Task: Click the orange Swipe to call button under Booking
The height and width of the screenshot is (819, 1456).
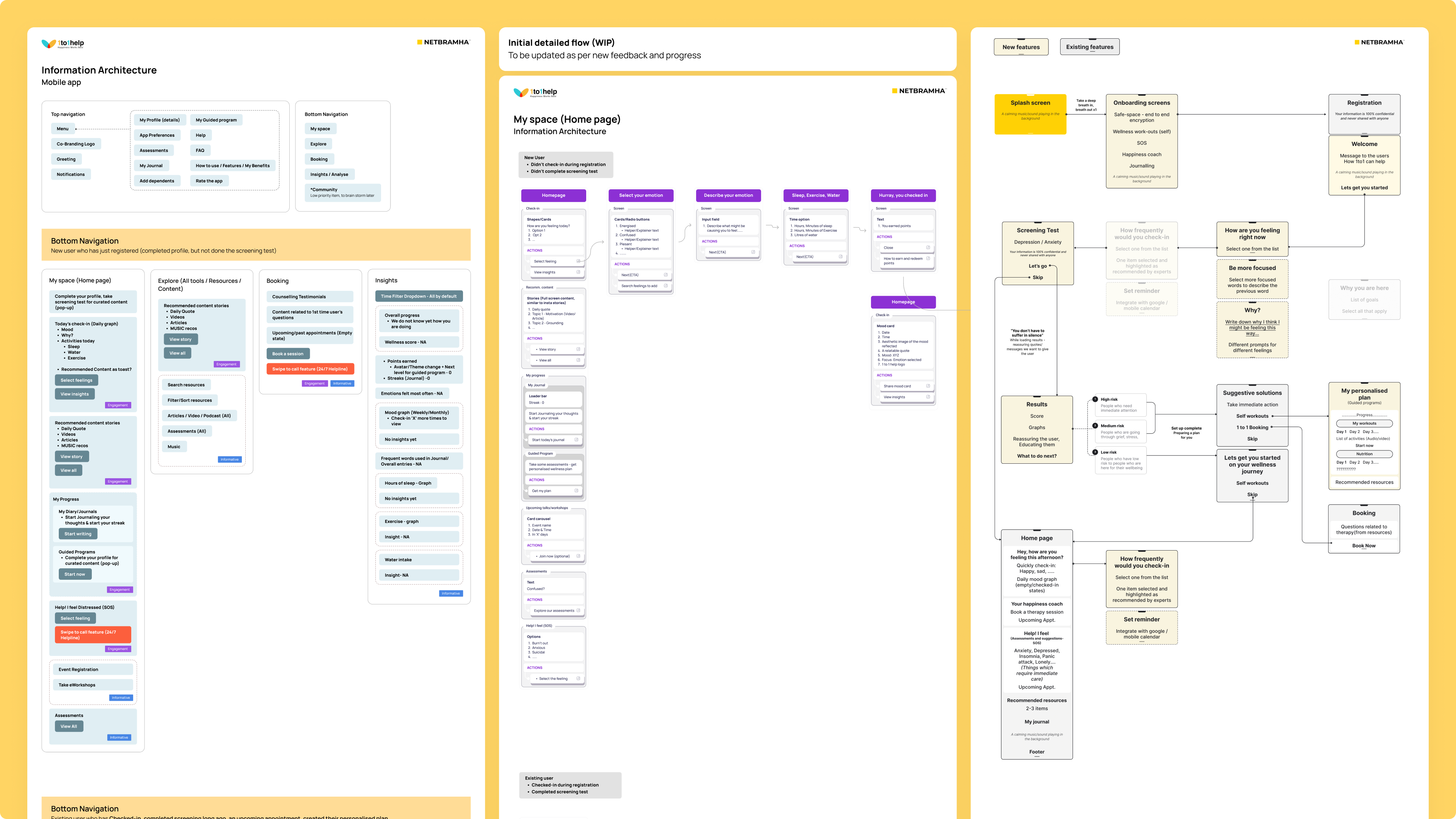Action: coord(310,369)
